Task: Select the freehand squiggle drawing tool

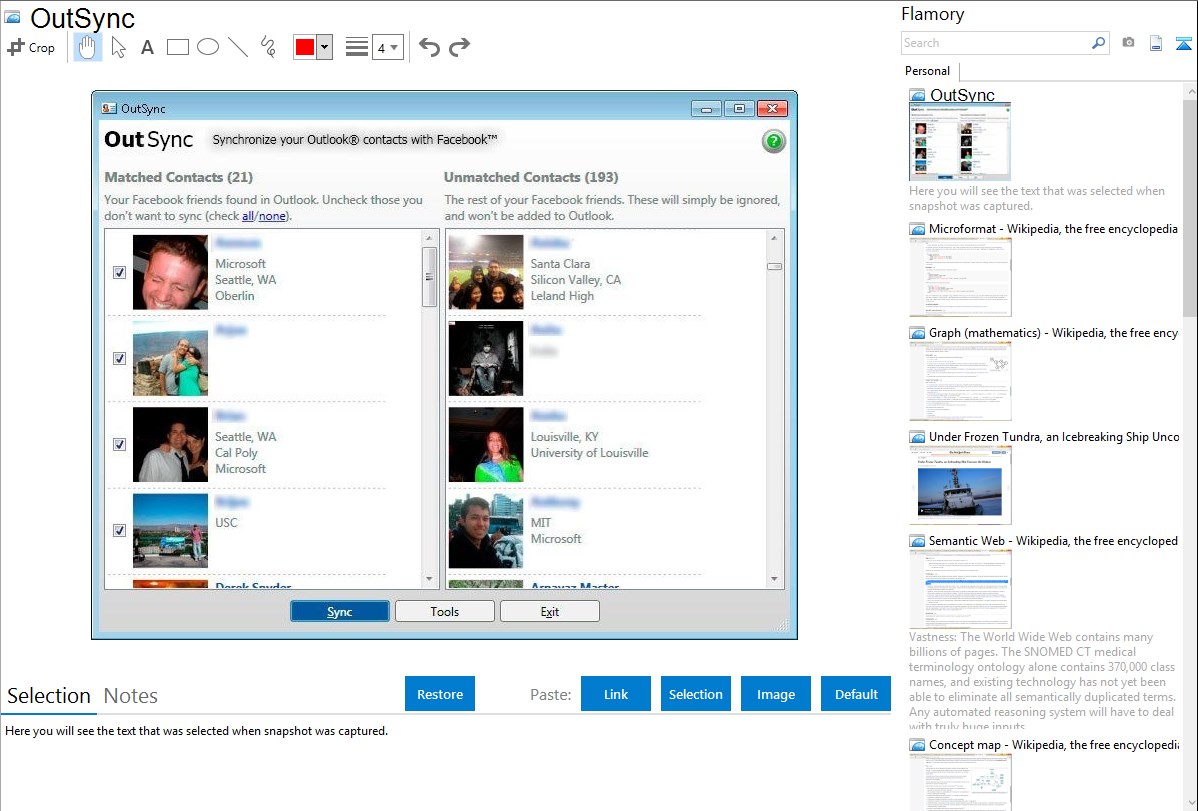Action: click(x=268, y=47)
